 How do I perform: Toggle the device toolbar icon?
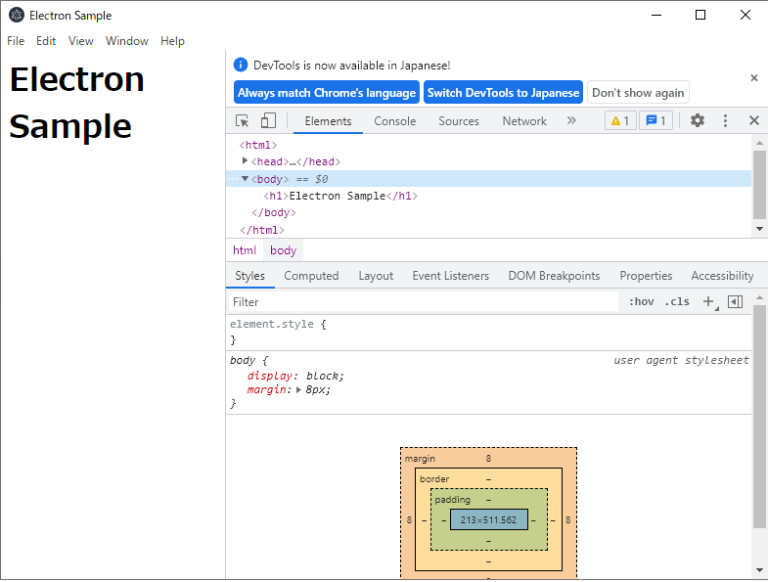tap(268, 121)
